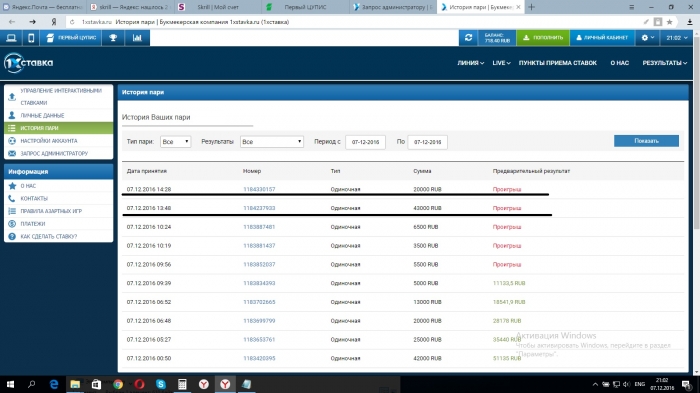Select История пари in sidebar
Viewport: 700px width, 393px height.
click(58, 128)
